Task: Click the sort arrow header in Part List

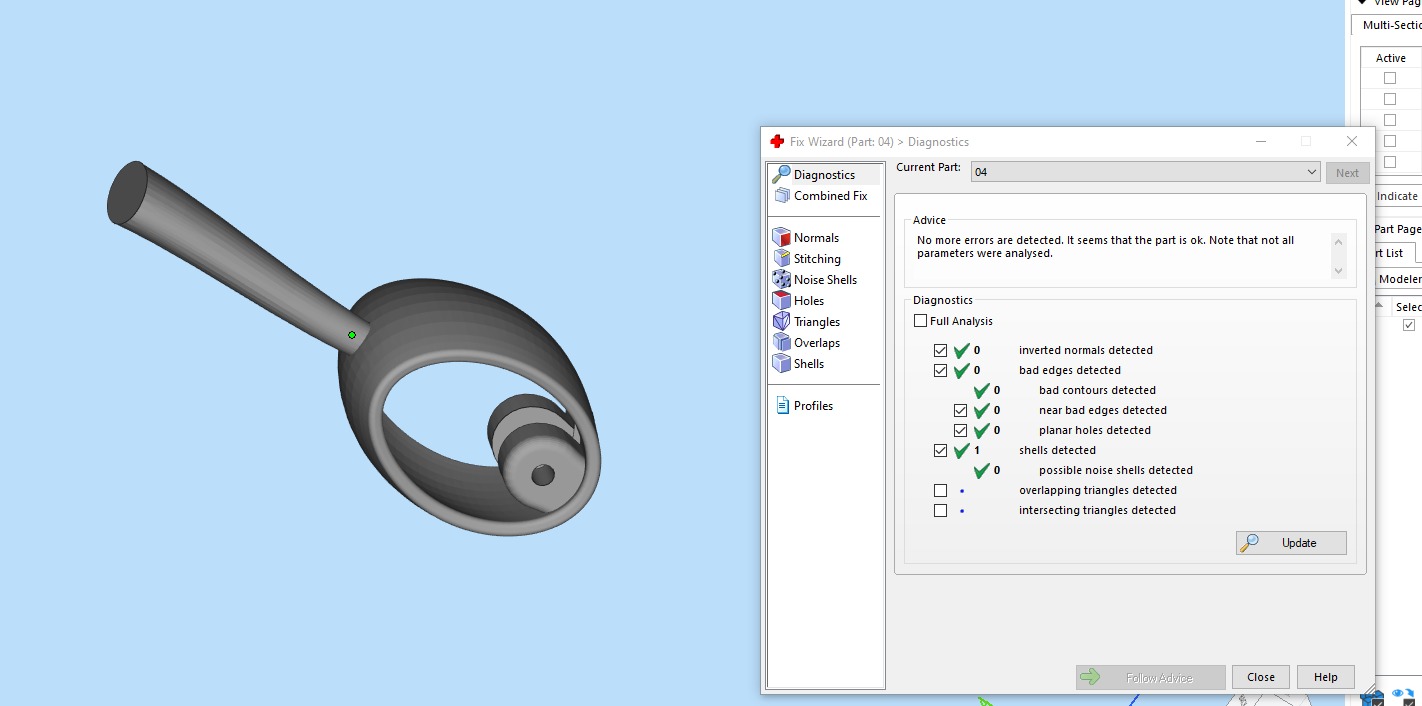Action: point(1380,306)
